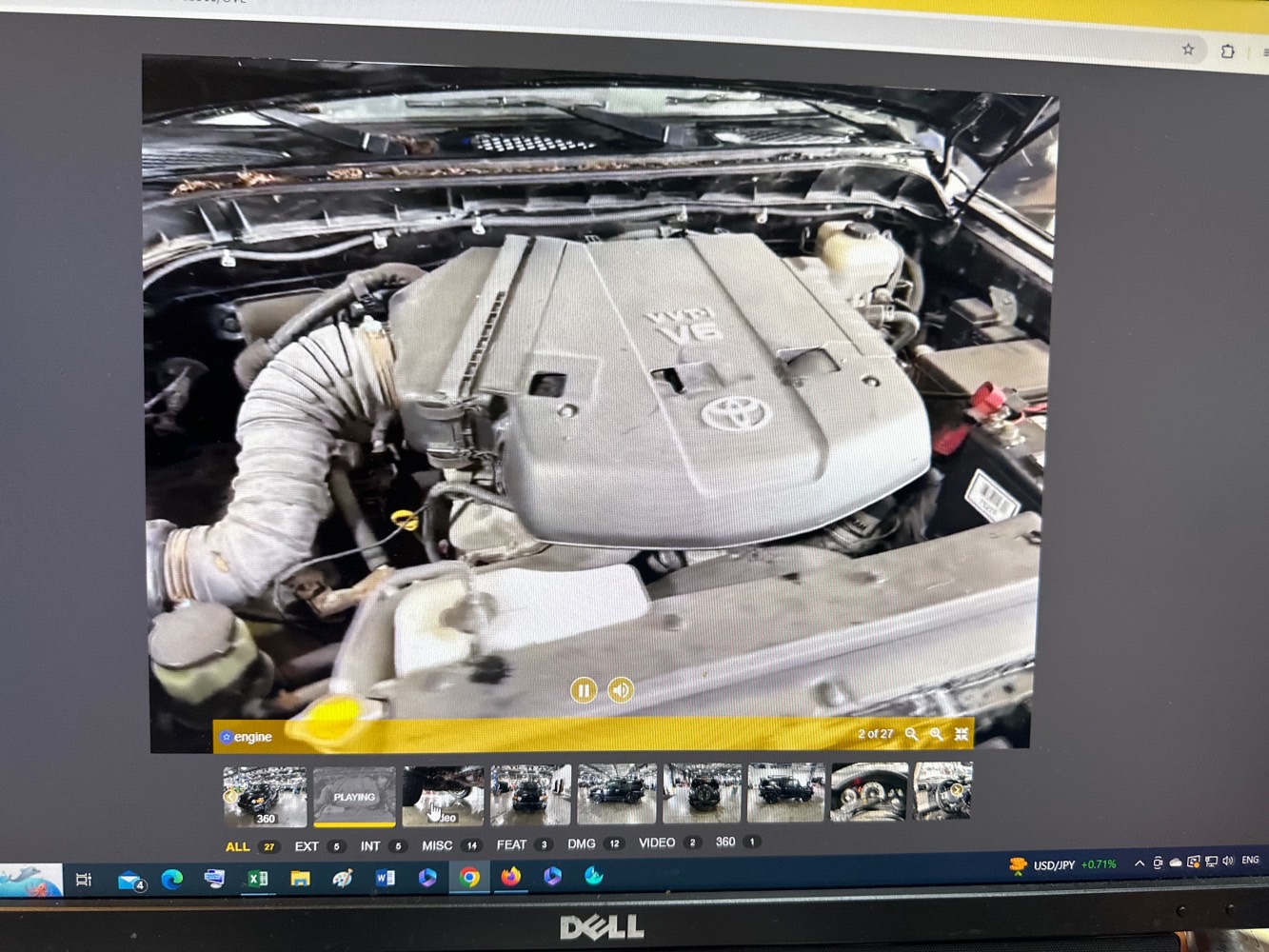Viewport: 1269px width, 952px height.
Task: Change the ENG input language indicator
Action: point(1251,861)
